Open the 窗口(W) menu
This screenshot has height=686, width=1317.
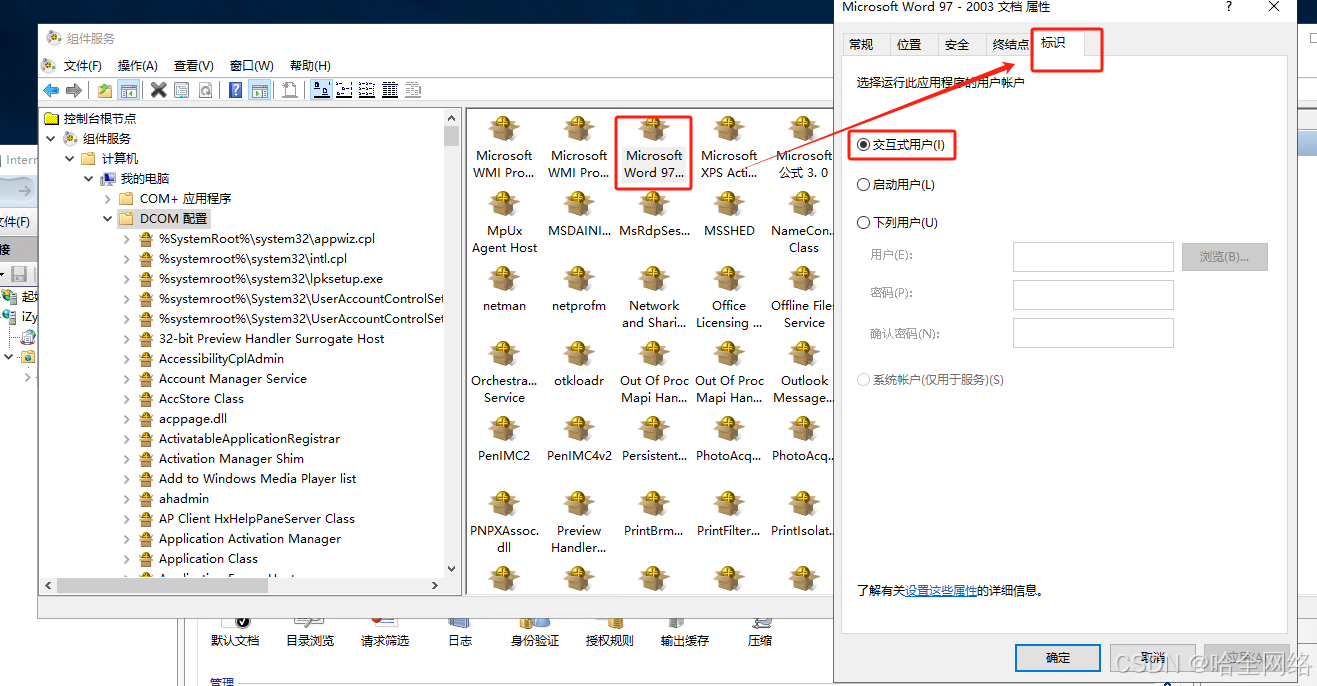click(x=252, y=66)
